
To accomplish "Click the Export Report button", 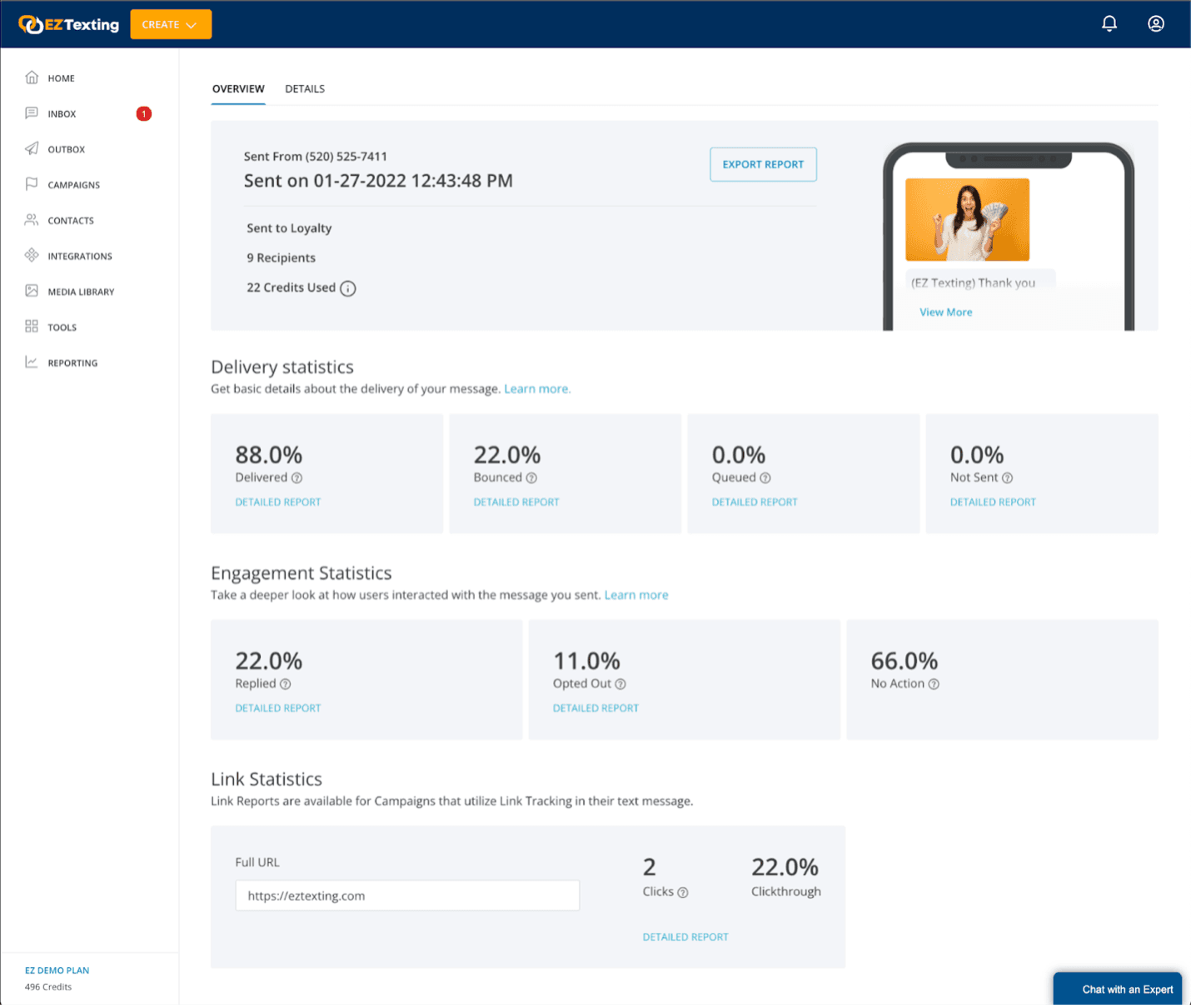I will point(763,164).
